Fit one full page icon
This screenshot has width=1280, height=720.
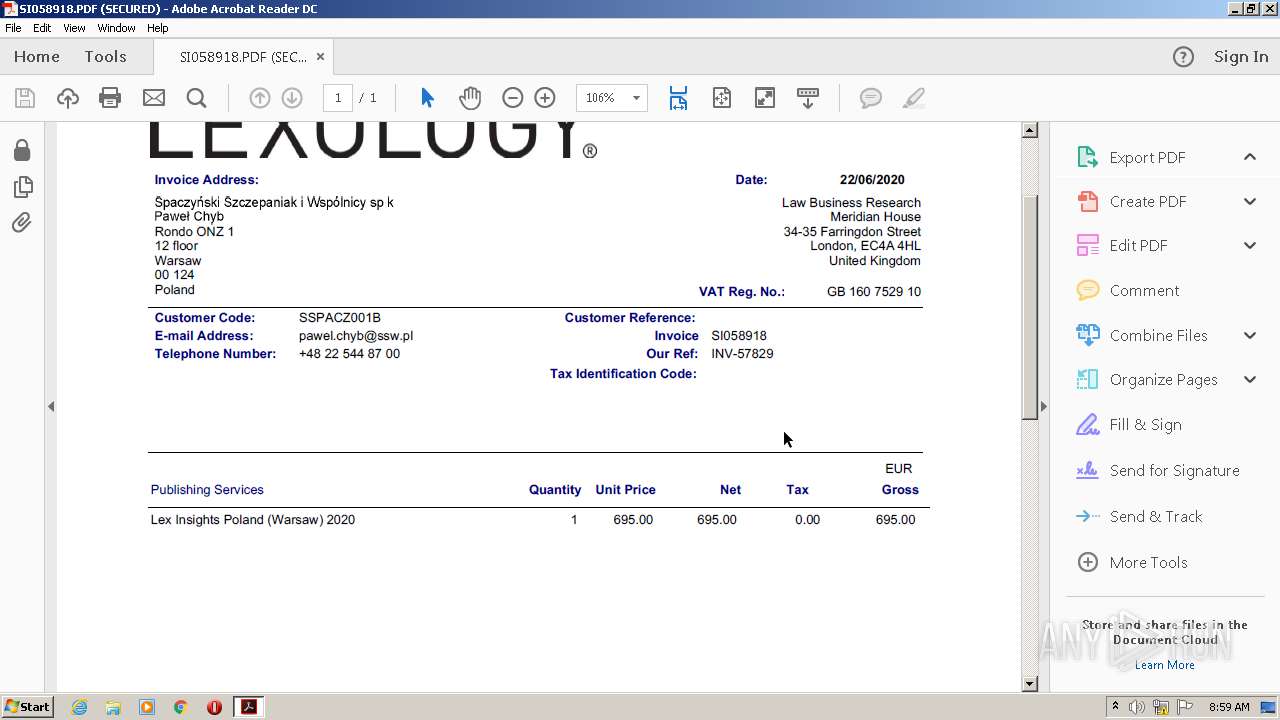(721, 98)
